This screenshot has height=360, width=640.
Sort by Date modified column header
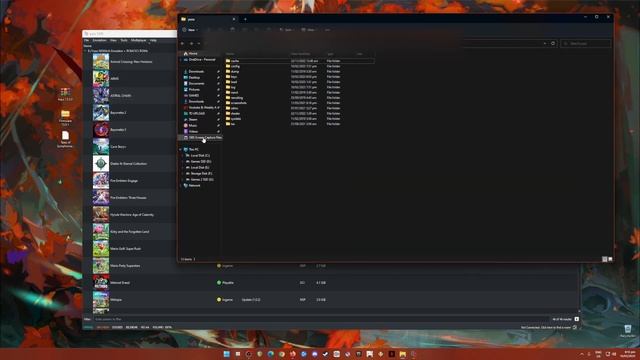(x=300, y=54)
